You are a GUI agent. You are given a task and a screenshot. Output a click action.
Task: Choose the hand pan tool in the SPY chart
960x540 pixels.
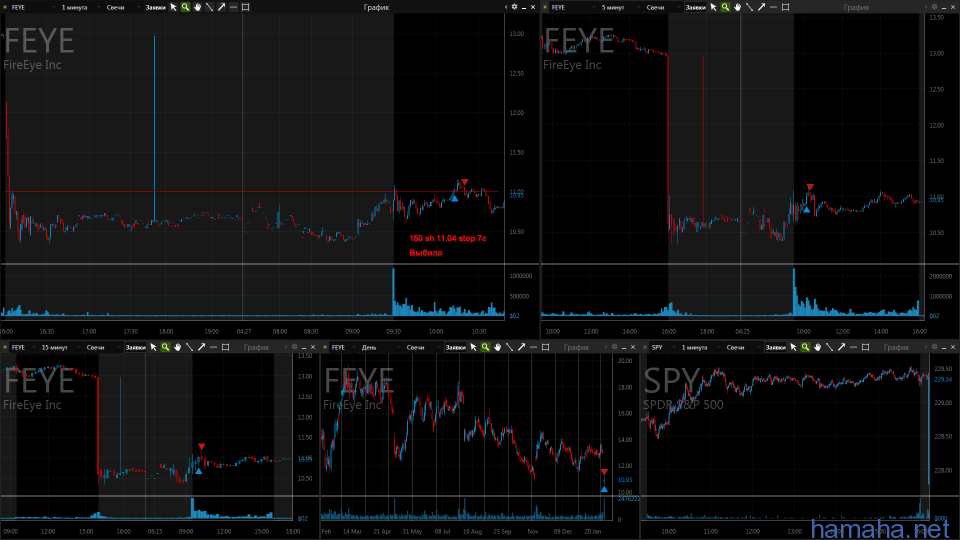click(x=817, y=347)
